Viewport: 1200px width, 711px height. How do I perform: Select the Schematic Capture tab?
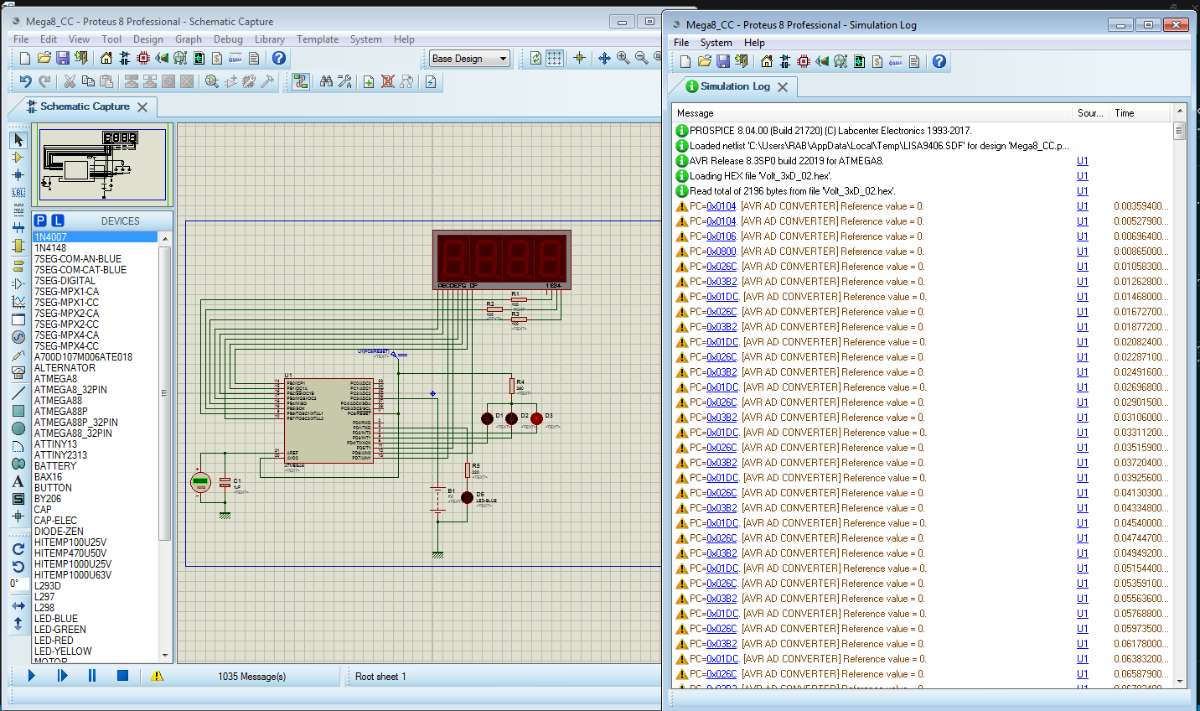[x=84, y=106]
